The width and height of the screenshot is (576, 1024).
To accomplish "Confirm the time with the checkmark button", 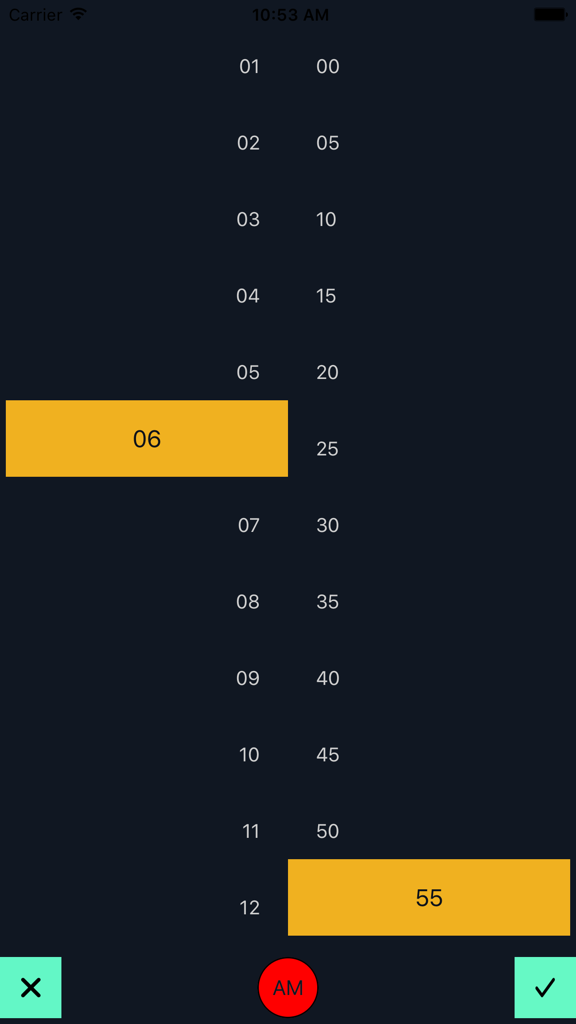I will (545, 987).
